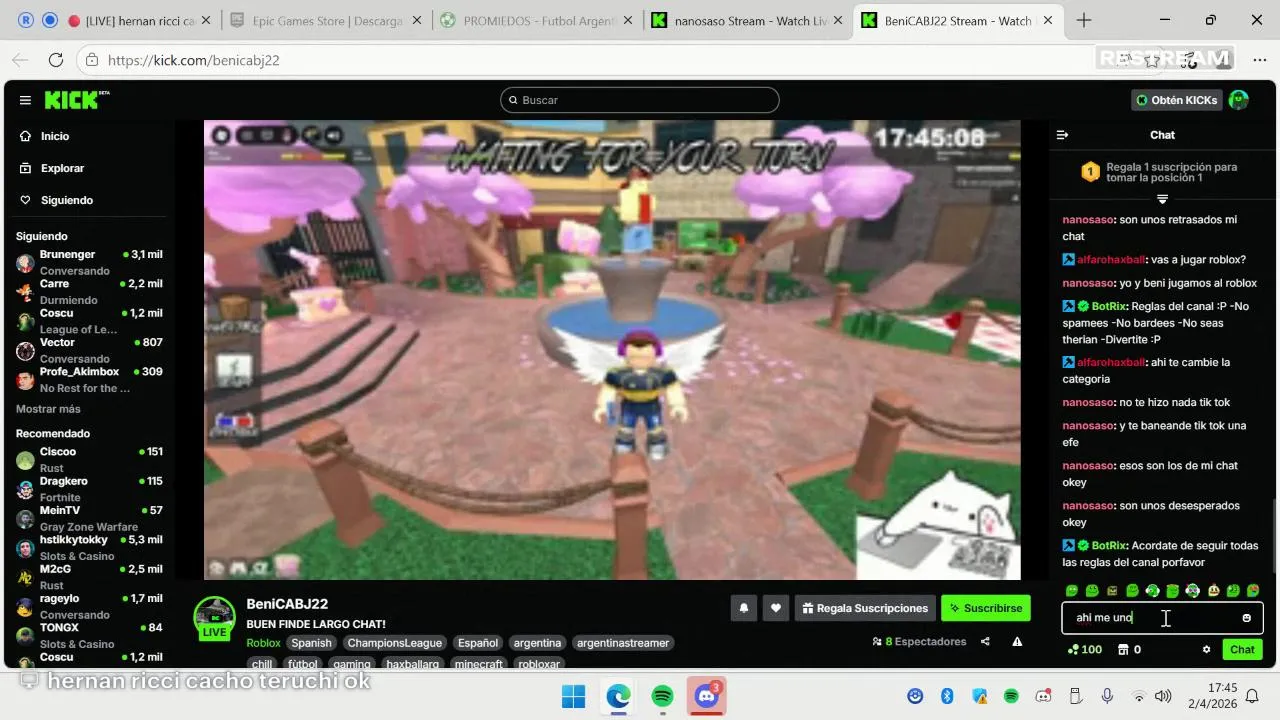Image resolution: width=1280 pixels, height=720 pixels.
Task: Open the emoji picker in chat input
Action: [1246, 618]
